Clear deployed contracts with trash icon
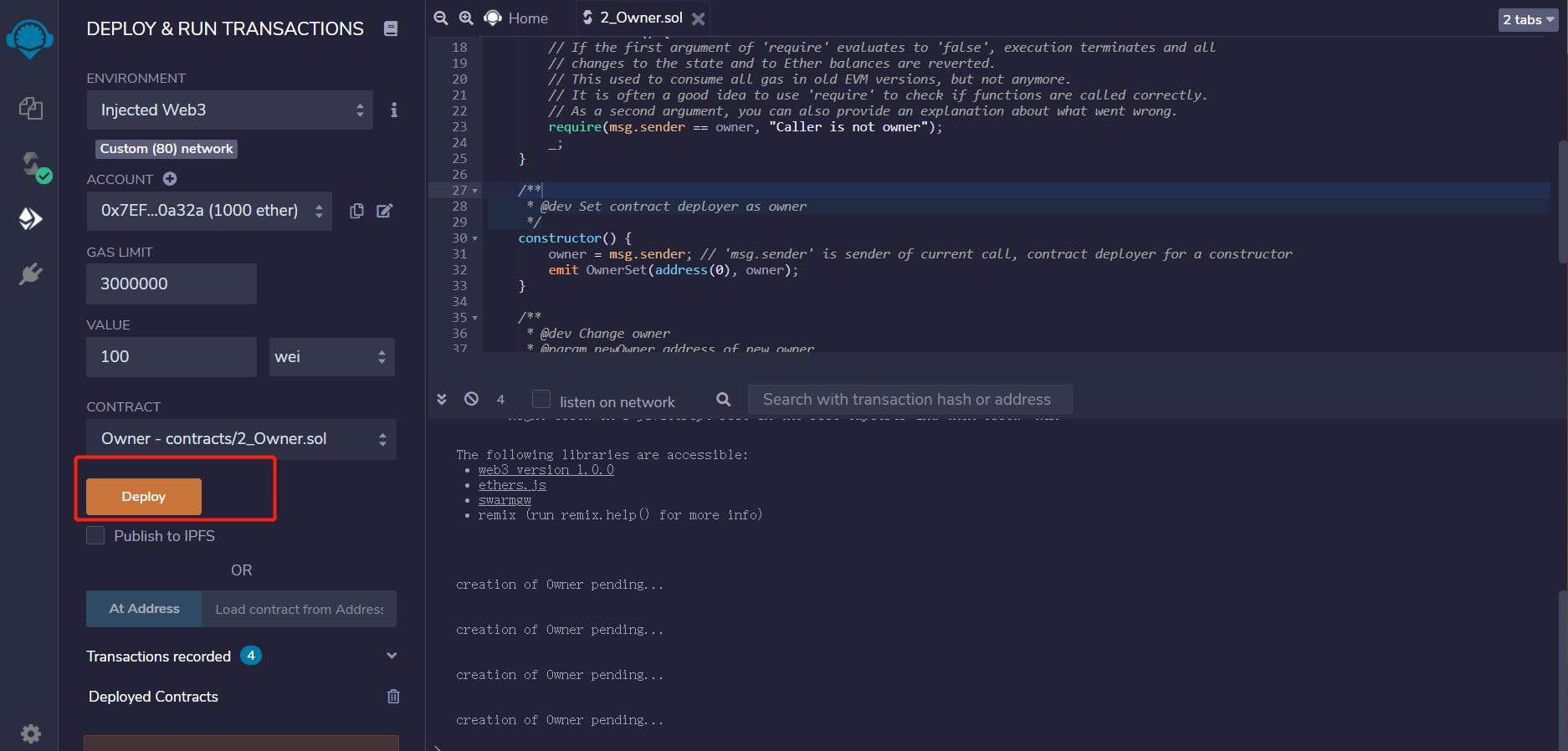Image resolution: width=1568 pixels, height=751 pixels. click(393, 696)
